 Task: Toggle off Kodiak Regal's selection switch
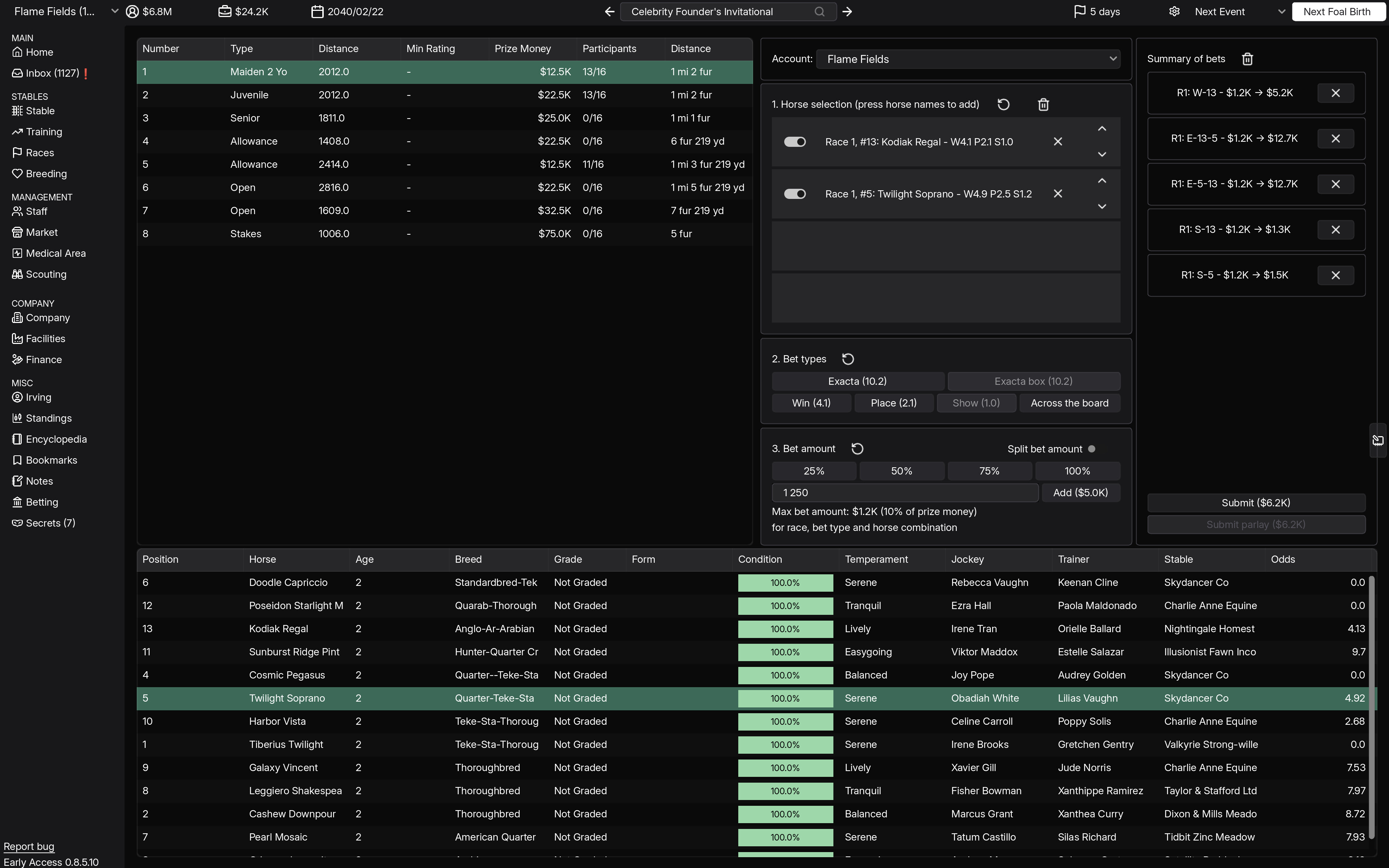(794, 141)
